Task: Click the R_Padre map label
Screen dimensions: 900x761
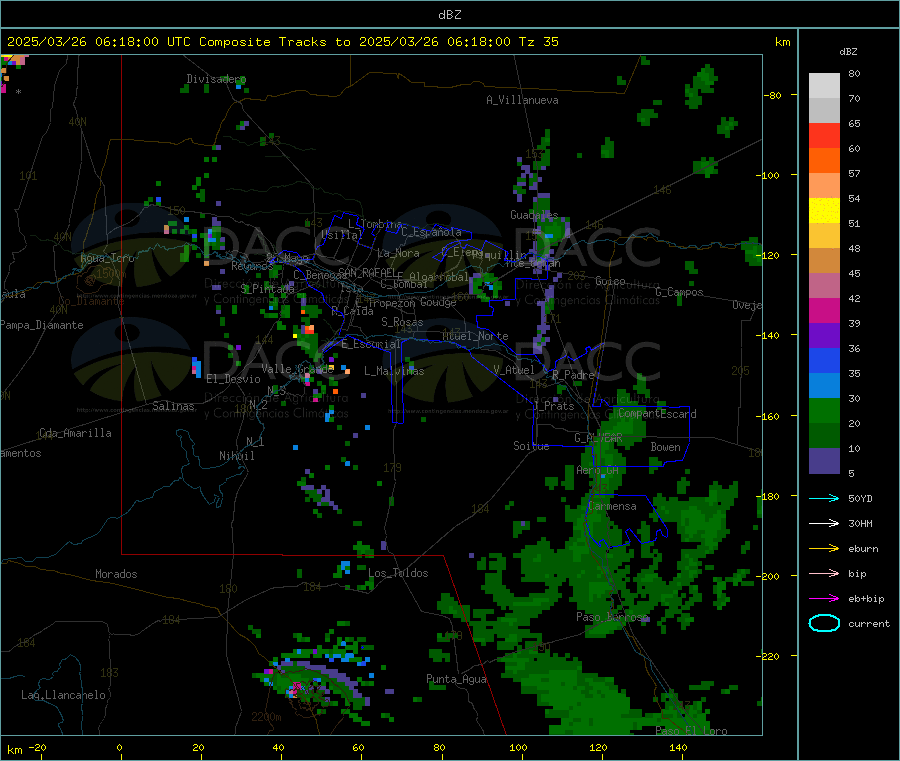Action: [573, 375]
